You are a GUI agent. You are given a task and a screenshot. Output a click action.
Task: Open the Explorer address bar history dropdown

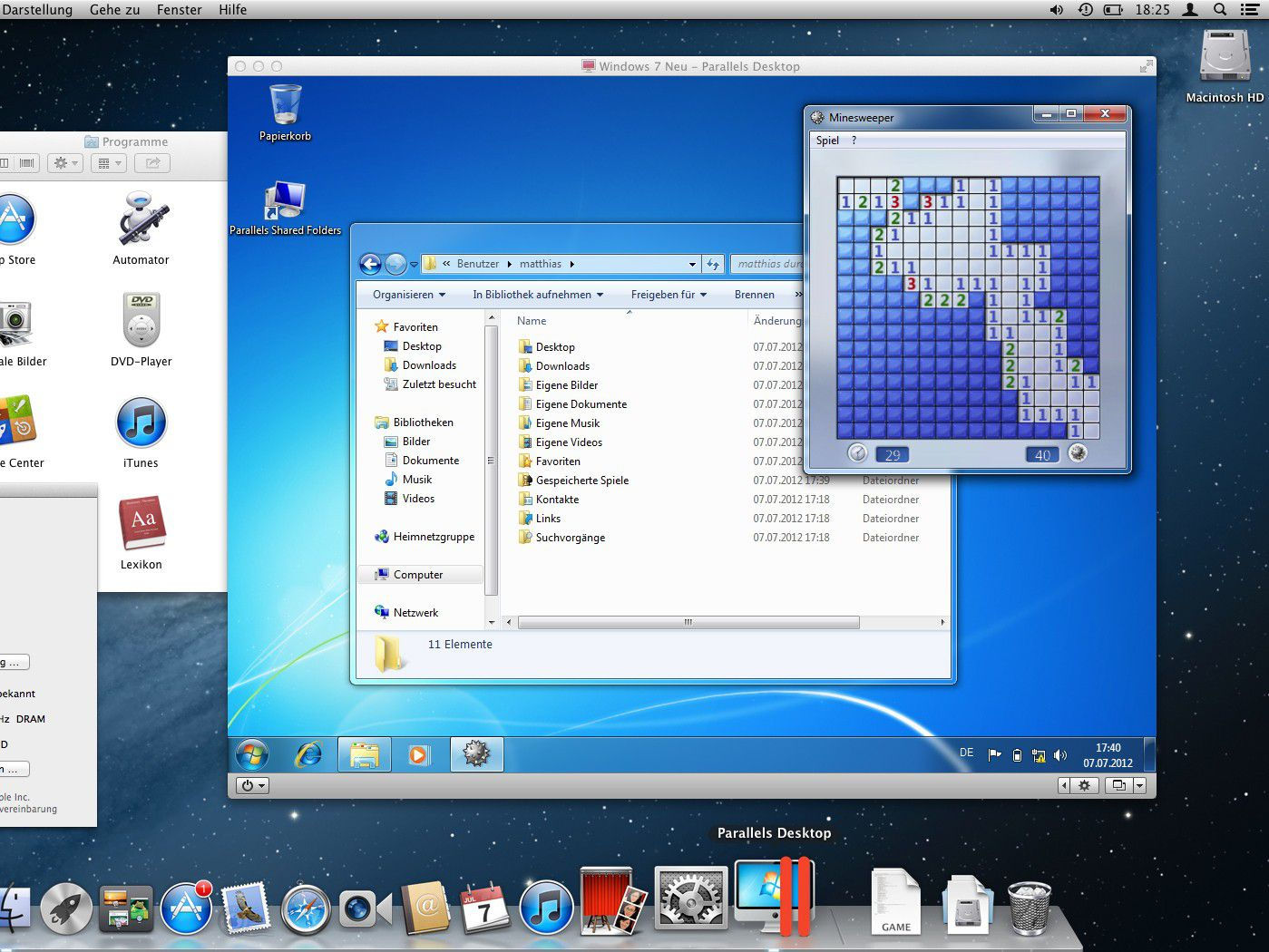coord(692,265)
